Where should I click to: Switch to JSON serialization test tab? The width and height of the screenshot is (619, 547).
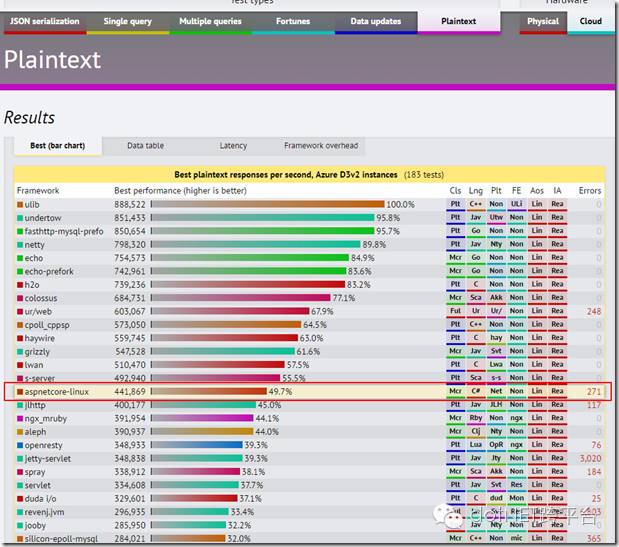point(43,22)
